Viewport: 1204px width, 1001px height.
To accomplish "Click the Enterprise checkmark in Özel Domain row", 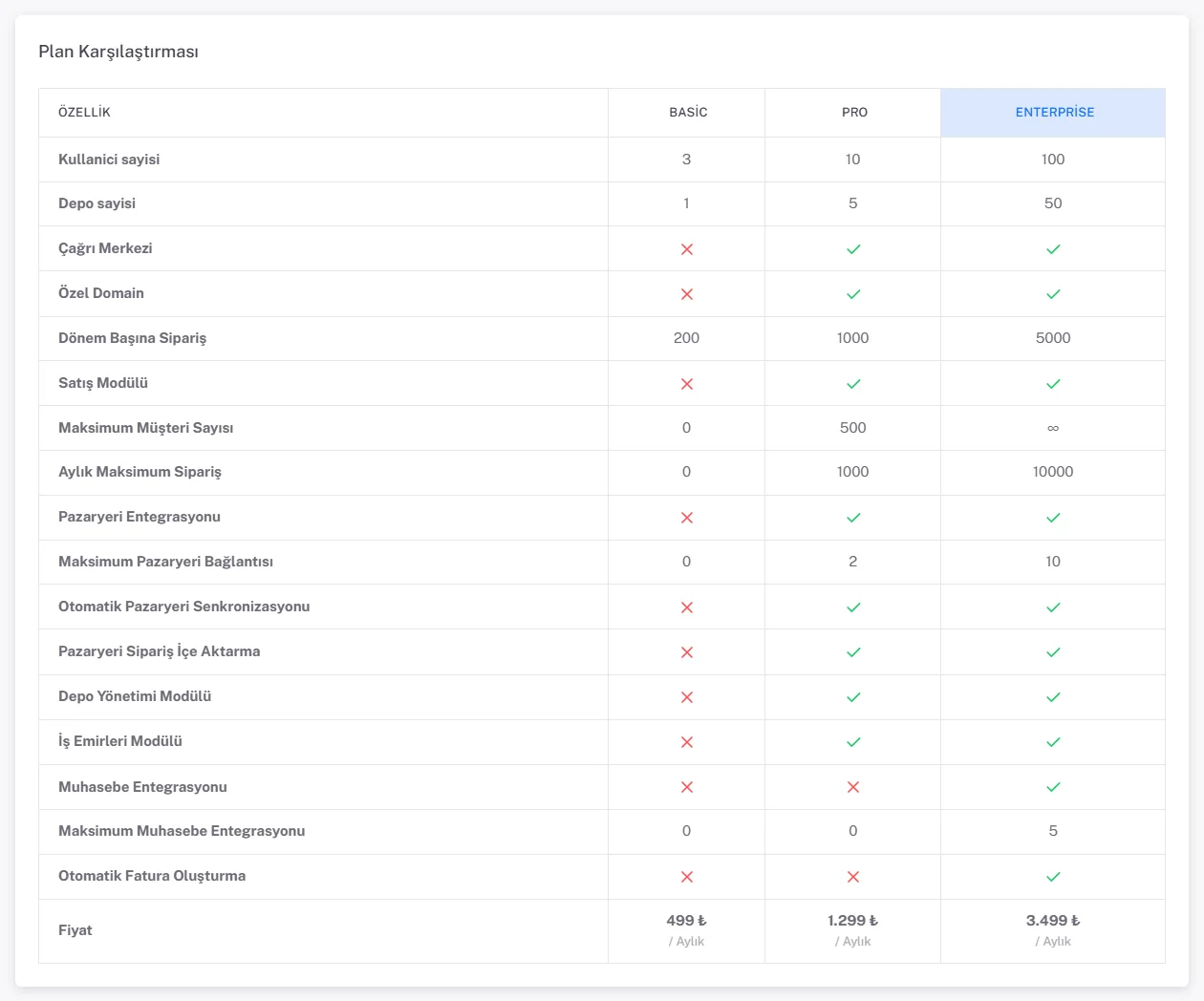I will point(1053,294).
